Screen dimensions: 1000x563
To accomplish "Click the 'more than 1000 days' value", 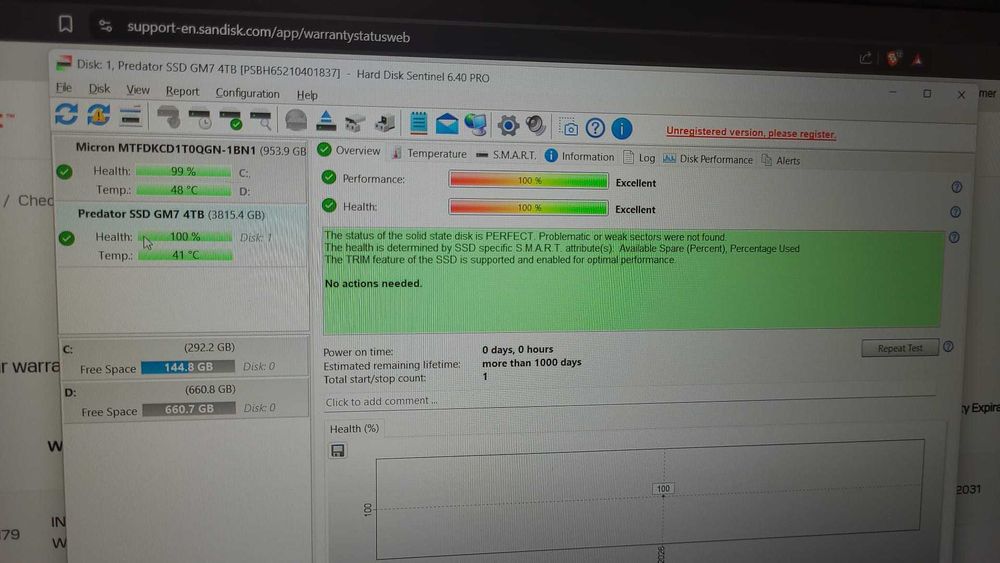I will coord(532,362).
